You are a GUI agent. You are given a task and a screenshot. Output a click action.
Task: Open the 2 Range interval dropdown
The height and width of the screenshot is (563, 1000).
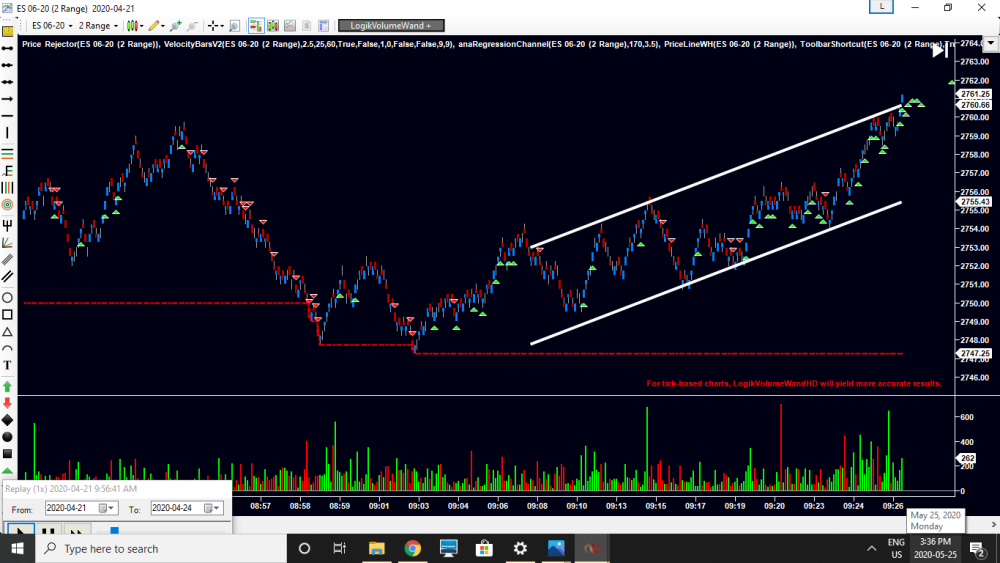pos(98,25)
